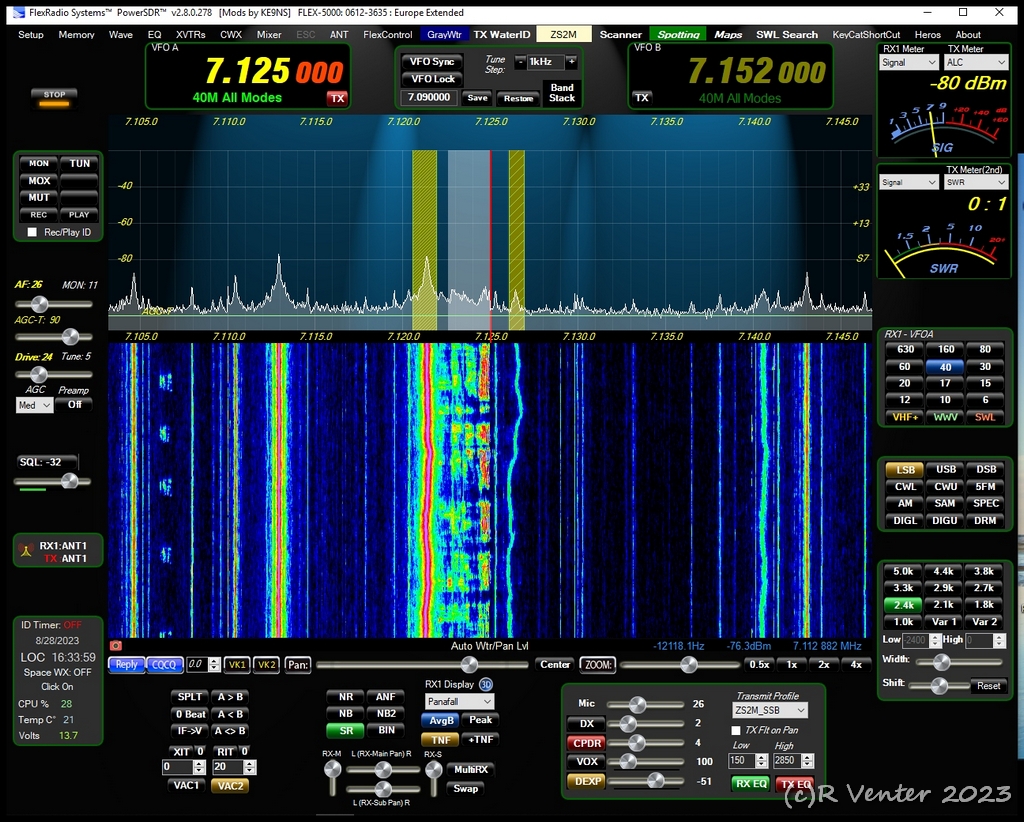Open the Spotting menu item
Image resolution: width=1024 pixels, height=822 pixels.
pyautogui.click(x=678, y=34)
